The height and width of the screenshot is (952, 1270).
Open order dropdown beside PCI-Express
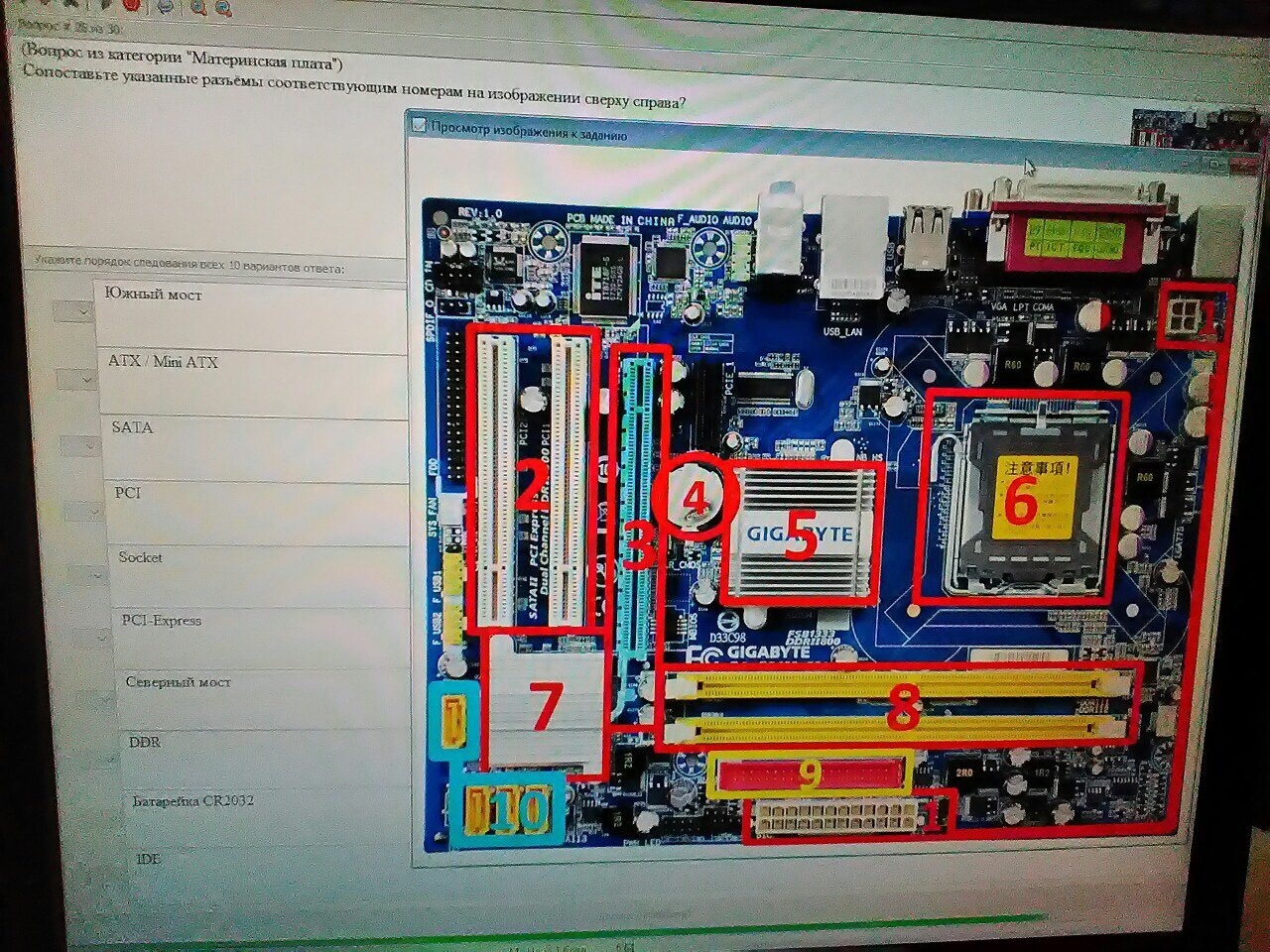pos(94,637)
